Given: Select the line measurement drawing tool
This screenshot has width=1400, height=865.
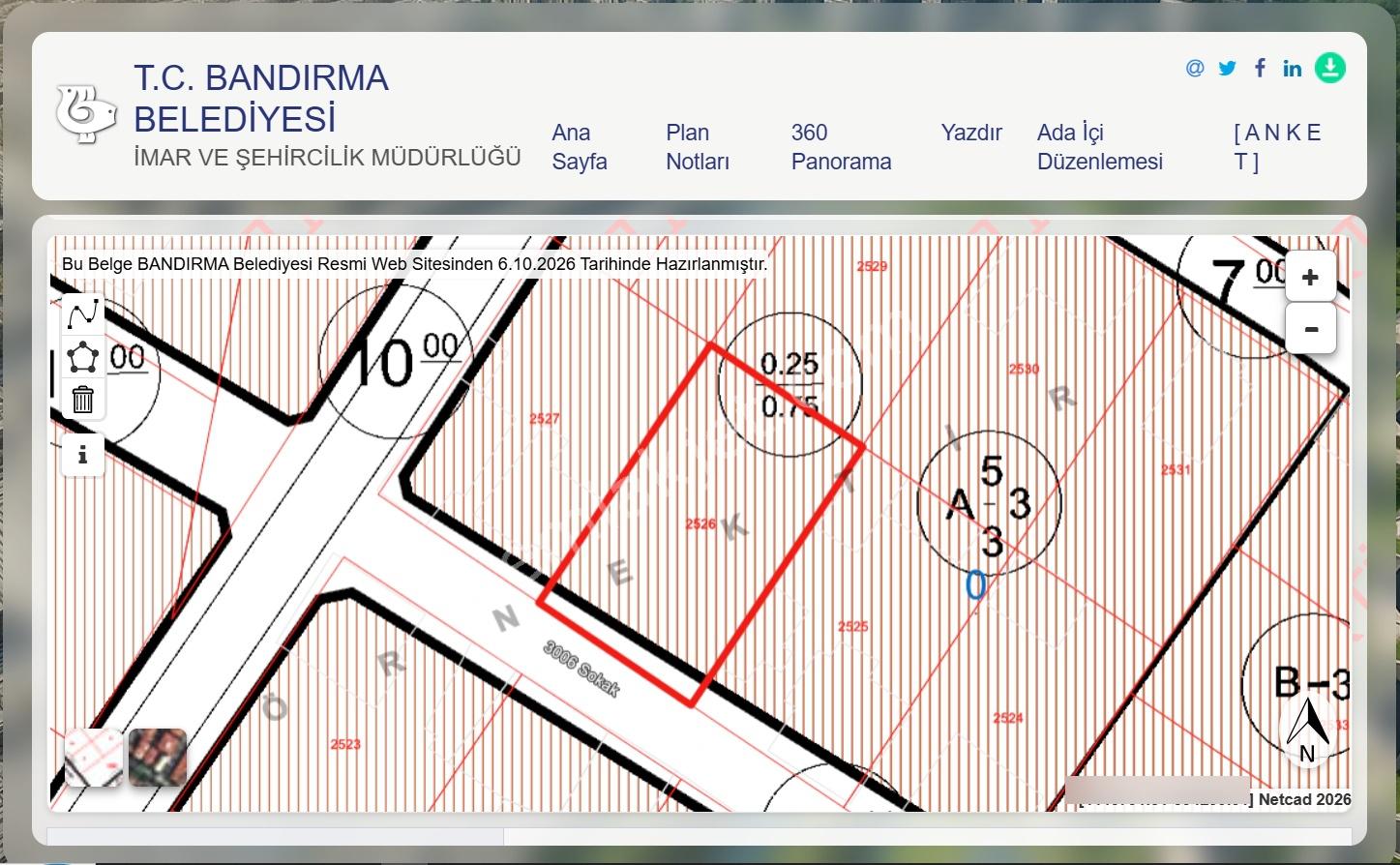Looking at the screenshot, I should pos(83,313).
